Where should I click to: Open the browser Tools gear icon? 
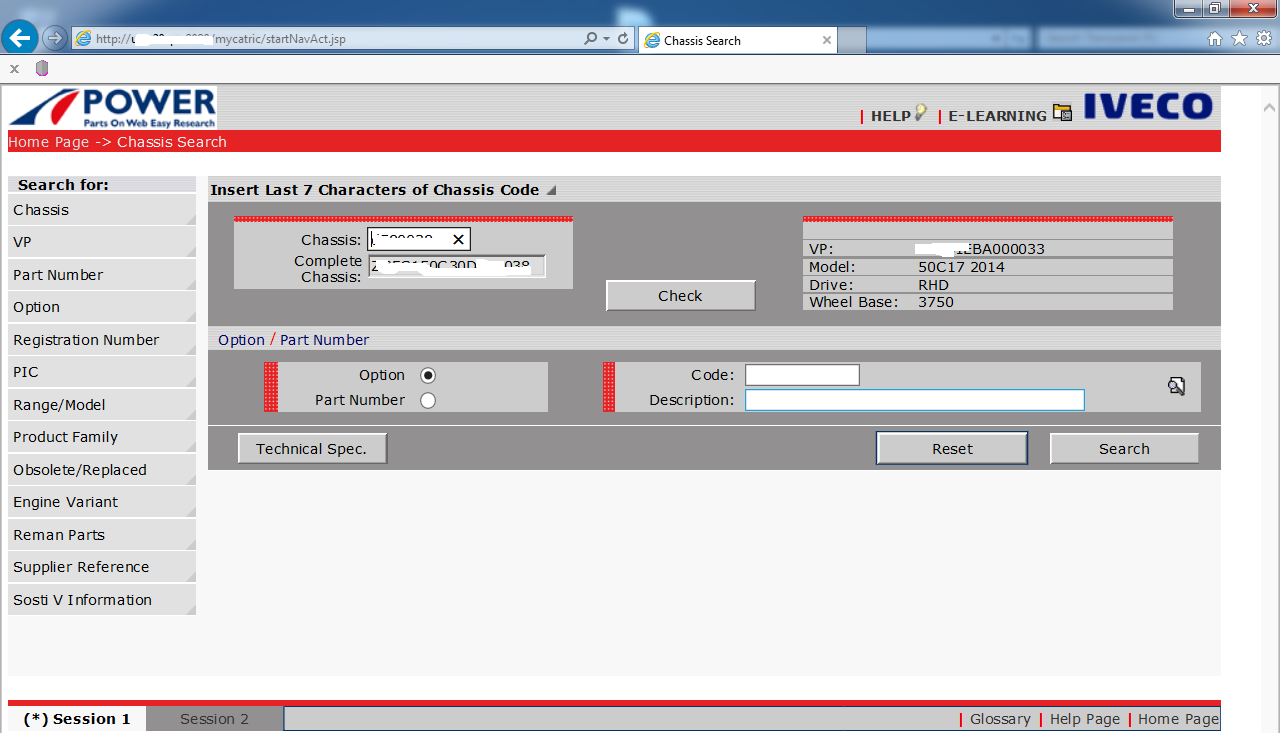click(x=1263, y=39)
